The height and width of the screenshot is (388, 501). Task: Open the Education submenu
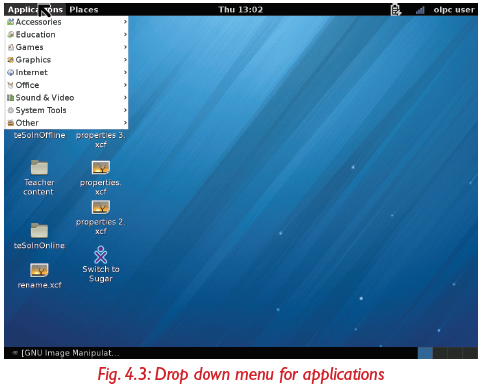[67, 35]
